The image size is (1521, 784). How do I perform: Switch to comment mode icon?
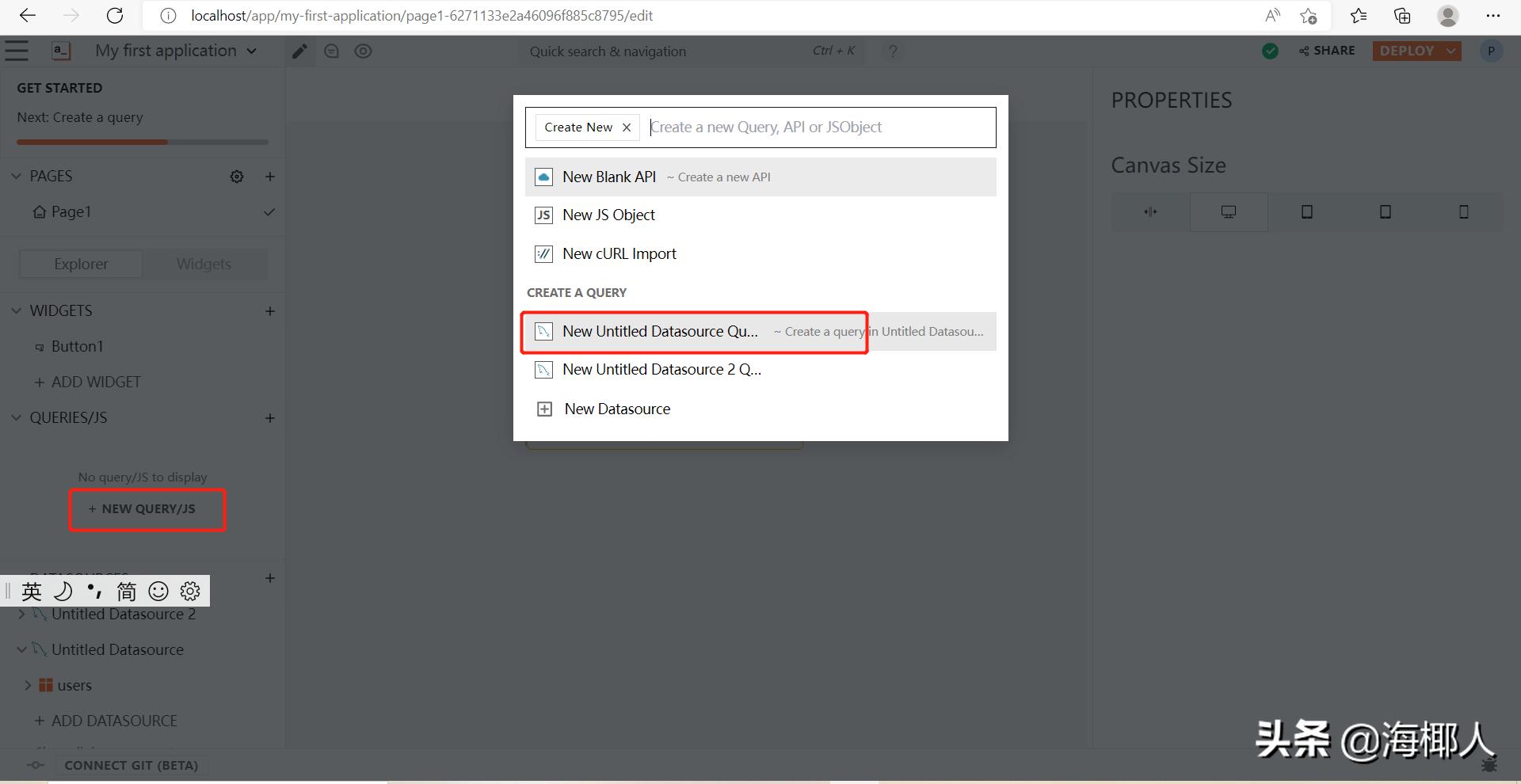click(332, 51)
